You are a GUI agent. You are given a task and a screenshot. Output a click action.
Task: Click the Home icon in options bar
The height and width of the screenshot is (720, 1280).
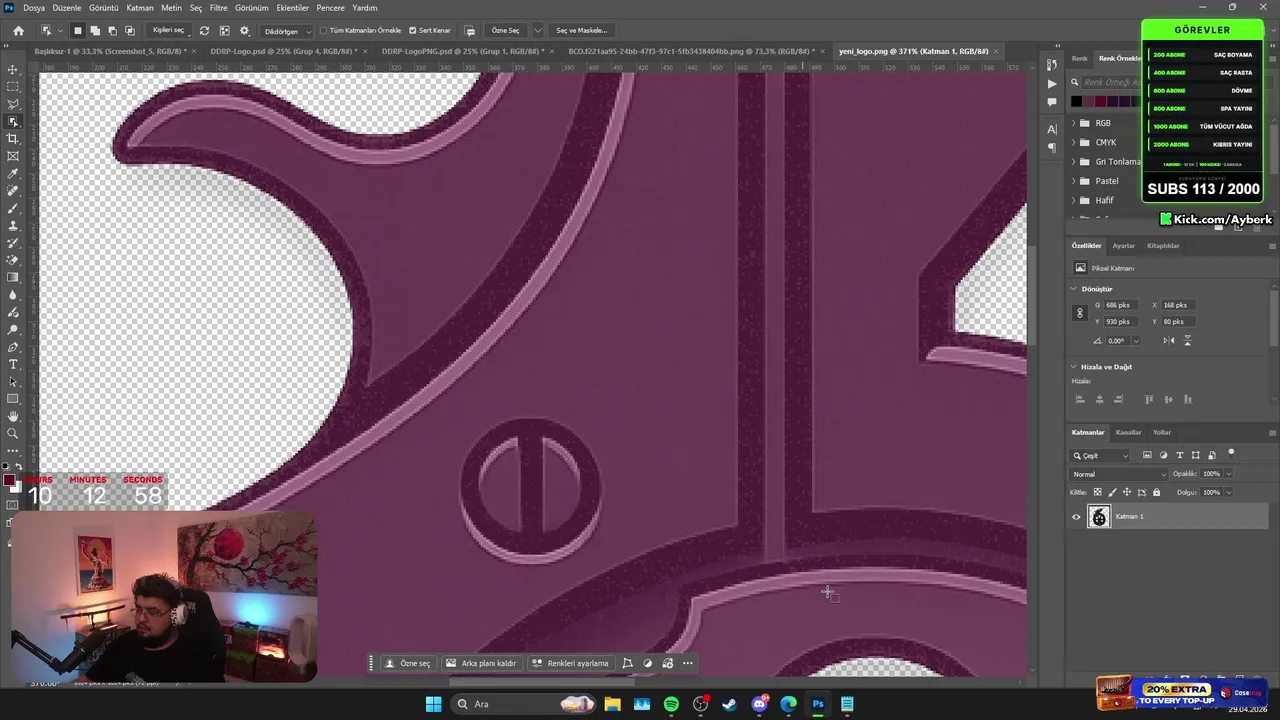18,30
